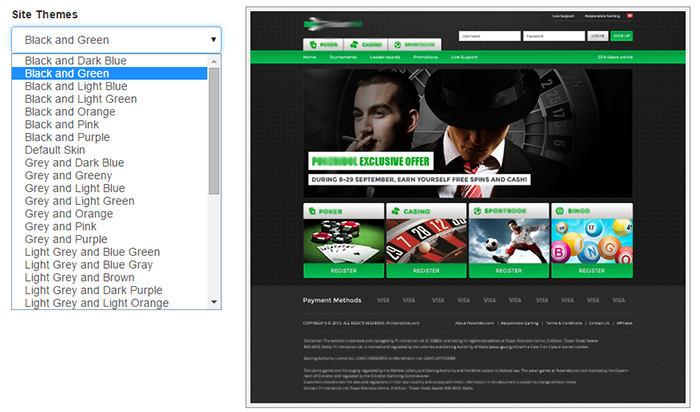
Task: Open Terms & Conditions footer link
Action: click(563, 323)
